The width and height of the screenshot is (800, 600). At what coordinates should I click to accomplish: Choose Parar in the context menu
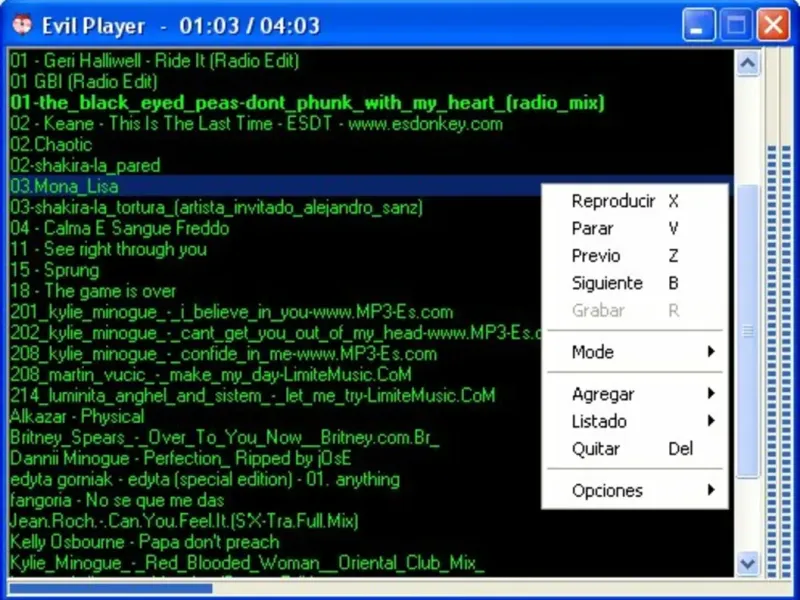(635, 228)
